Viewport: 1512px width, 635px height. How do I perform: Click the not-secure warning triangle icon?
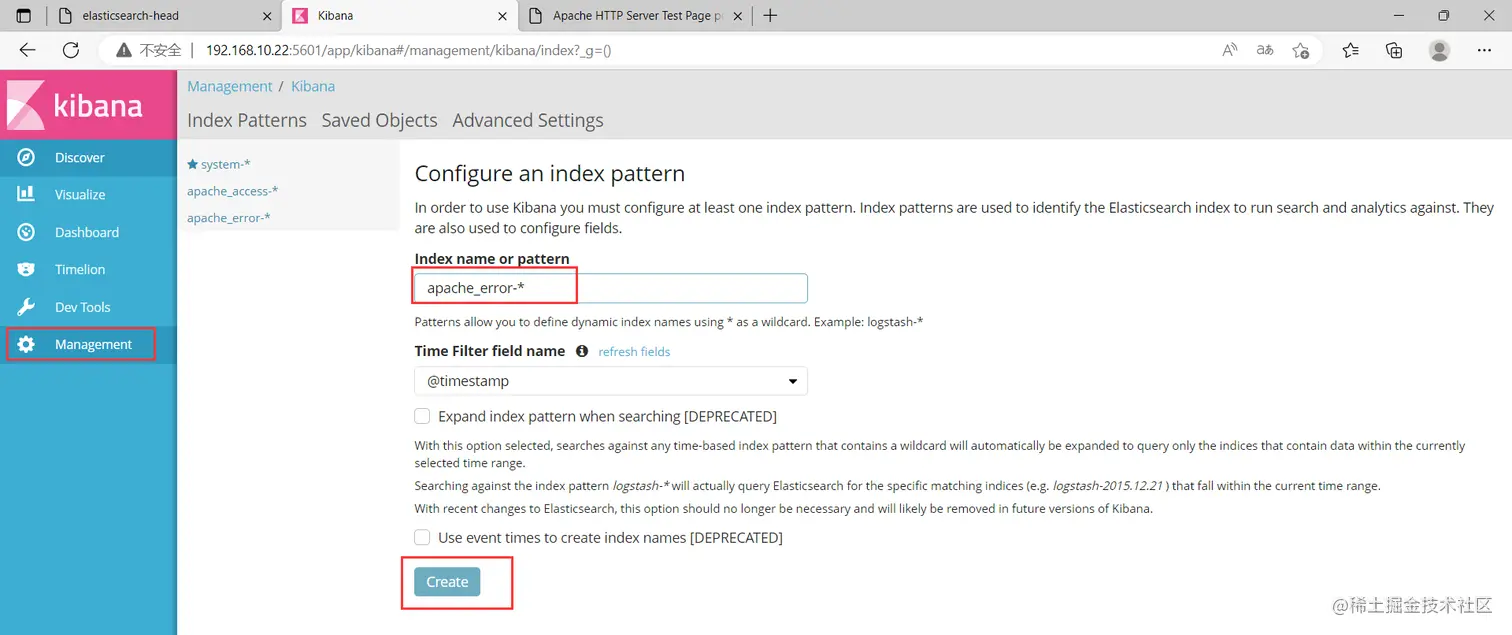[124, 50]
